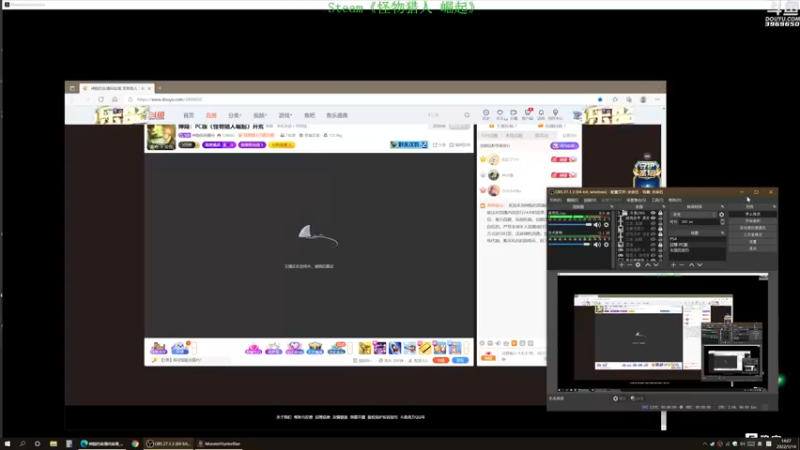Toggle lock on the top source group

coord(660,213)
